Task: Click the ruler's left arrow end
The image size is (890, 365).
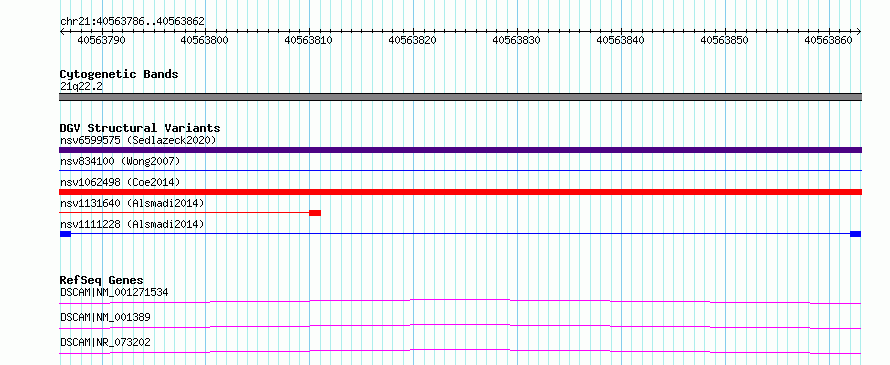Action: [62, 31]
